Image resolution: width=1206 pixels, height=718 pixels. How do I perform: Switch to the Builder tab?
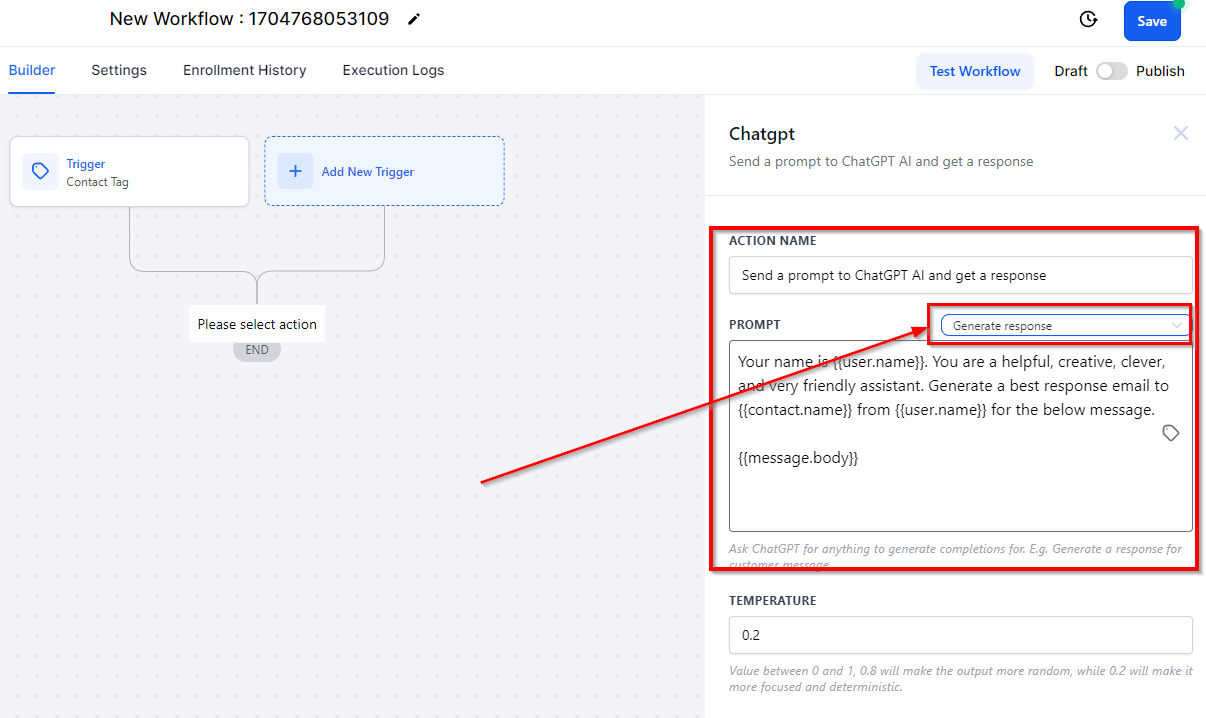[32, 70]
